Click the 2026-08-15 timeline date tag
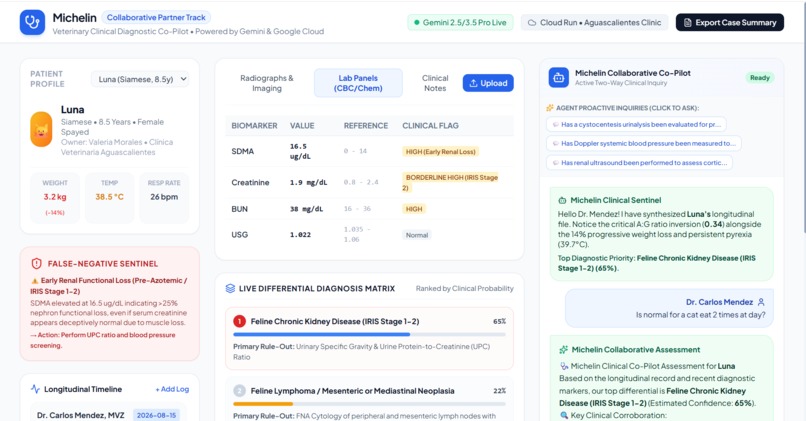806x421 pixels. pyautogui.click(x=156, y=415)
